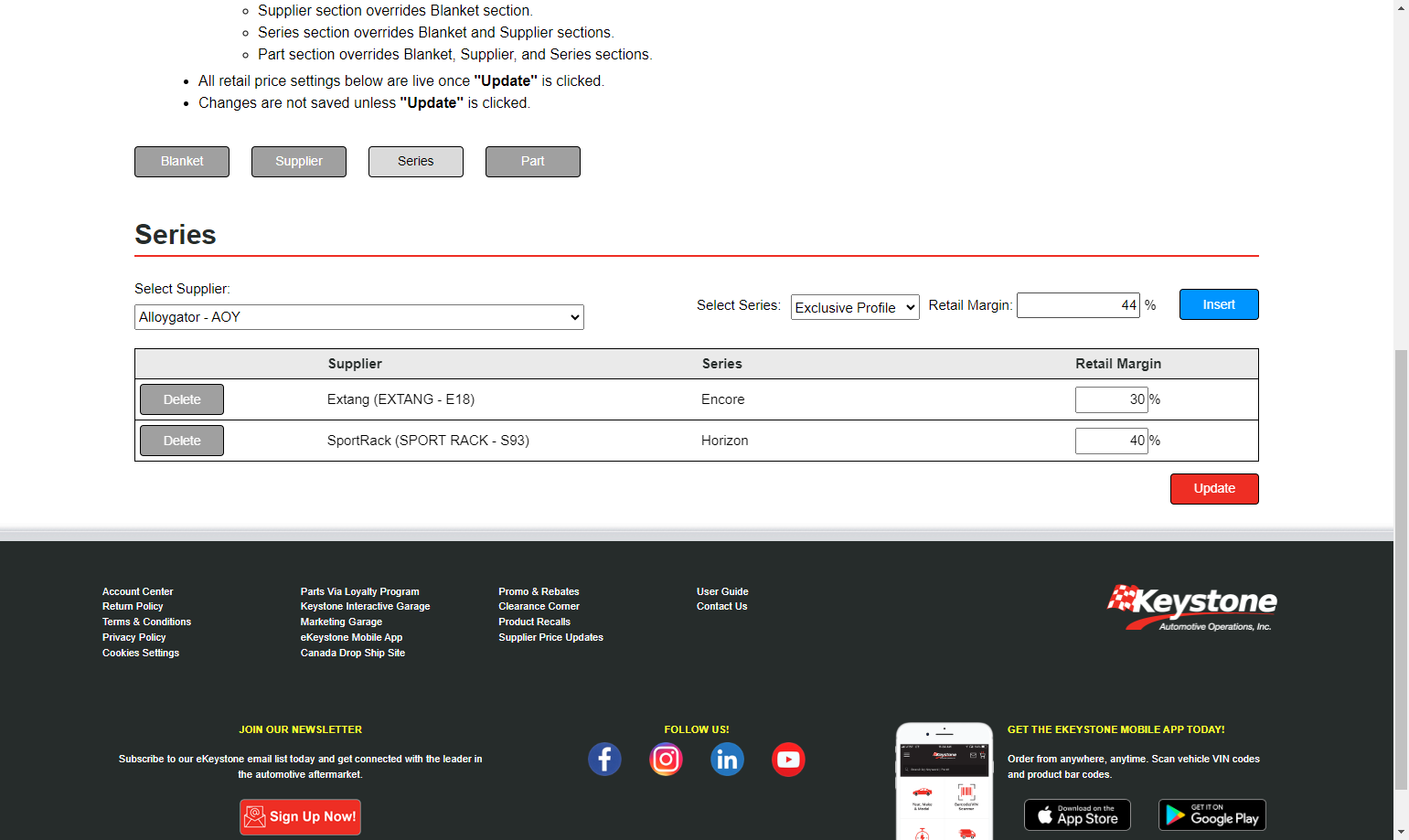The width and height of the screenshot is (1409, 840).
Task: Click the eKeystone mobile app phone image
Action: (945, 782)
